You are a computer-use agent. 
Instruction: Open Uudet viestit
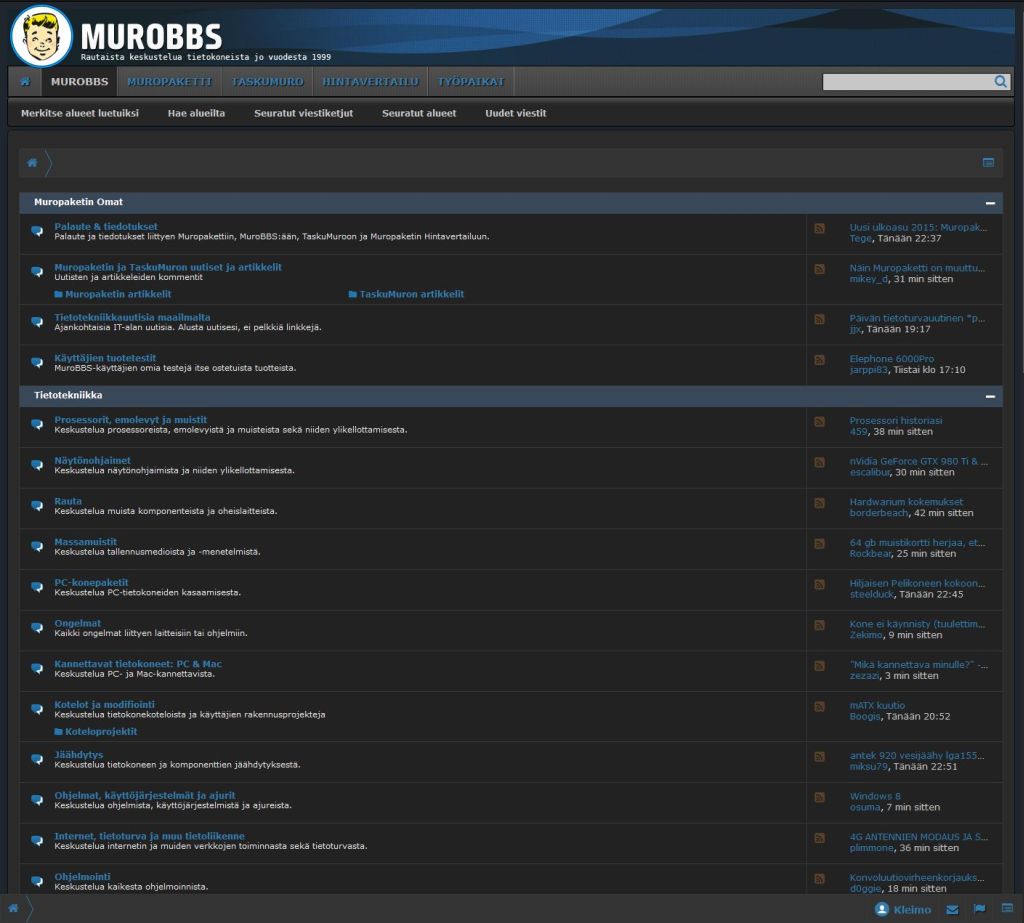pyautogui.click(x=515, y=113)
